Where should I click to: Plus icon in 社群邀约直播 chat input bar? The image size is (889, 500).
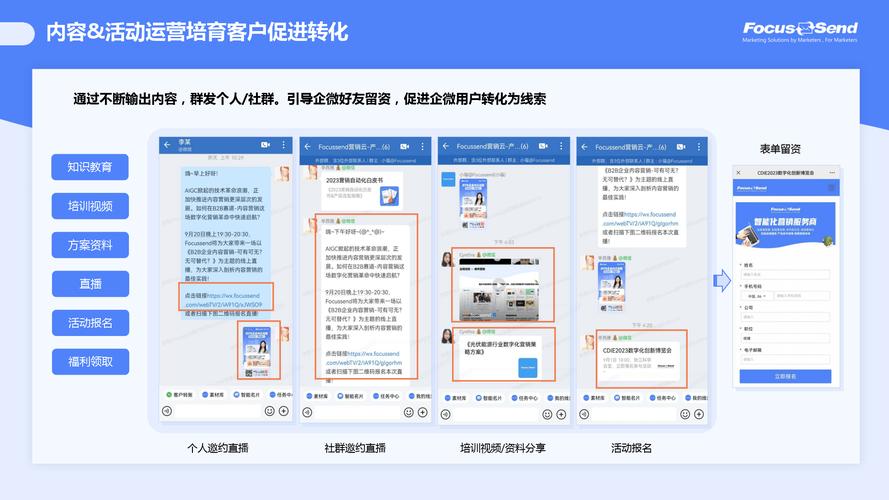[422, 413]
